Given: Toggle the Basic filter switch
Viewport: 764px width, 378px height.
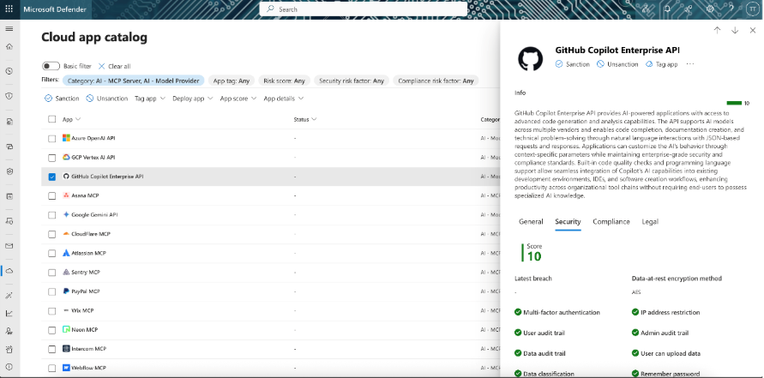Looking at the screenshot, I should pyautogui.click(x=51, y=66).
